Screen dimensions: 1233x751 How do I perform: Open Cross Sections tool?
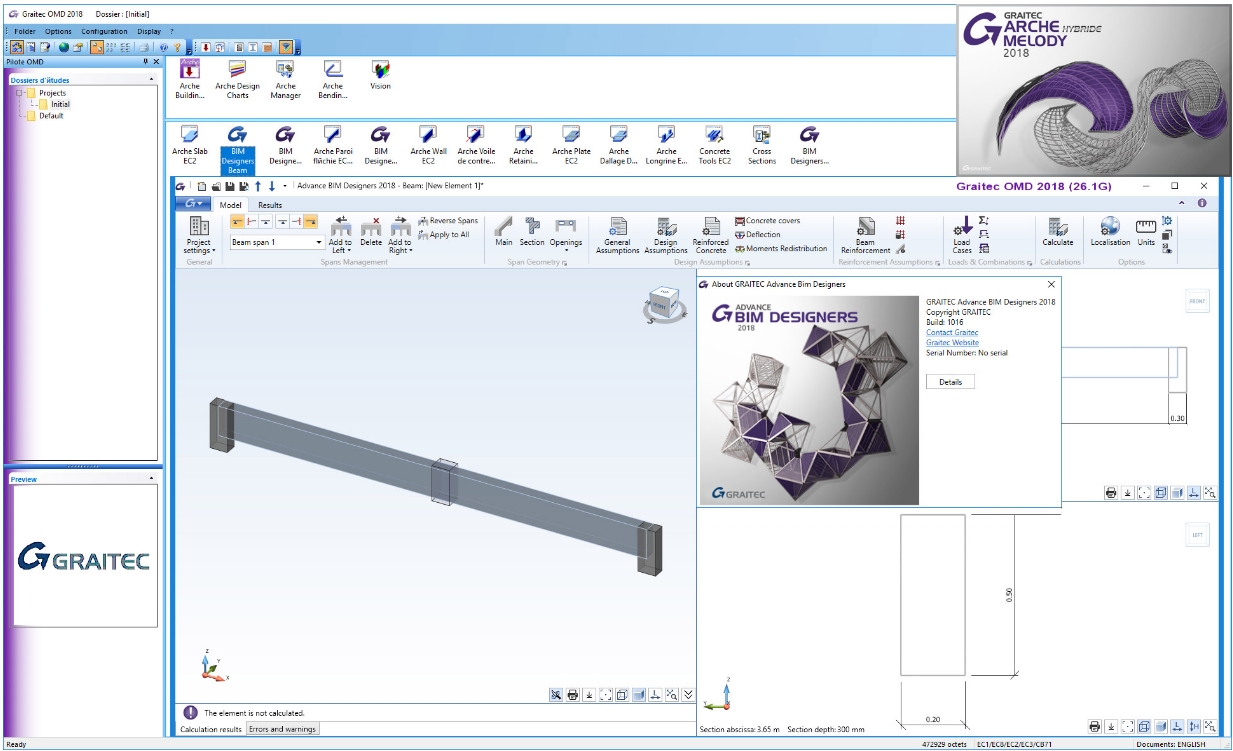coord(762,145)
